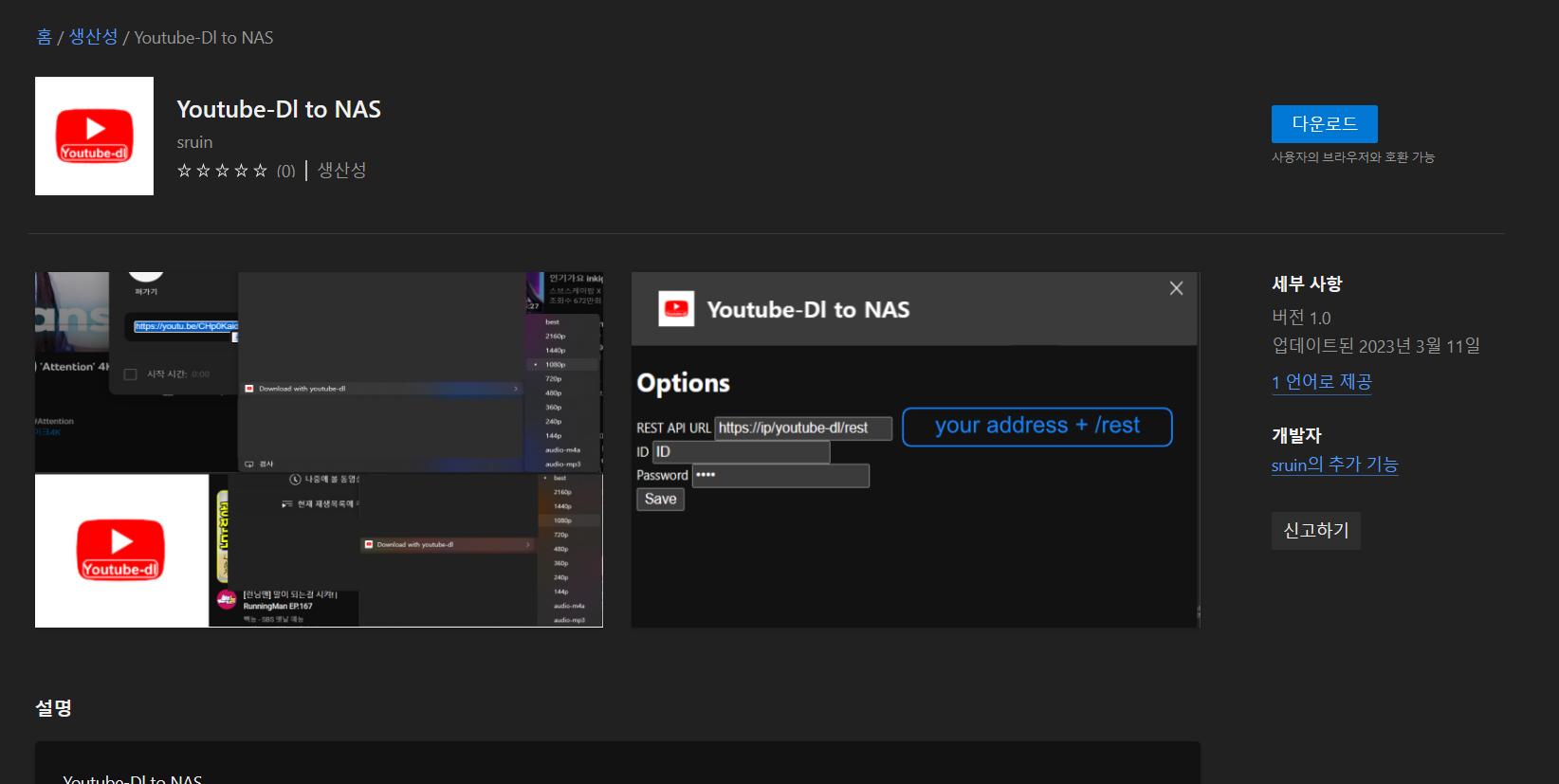
Task: Click the 'your address + /rest' hint box
Action: tap(1036, 427)
